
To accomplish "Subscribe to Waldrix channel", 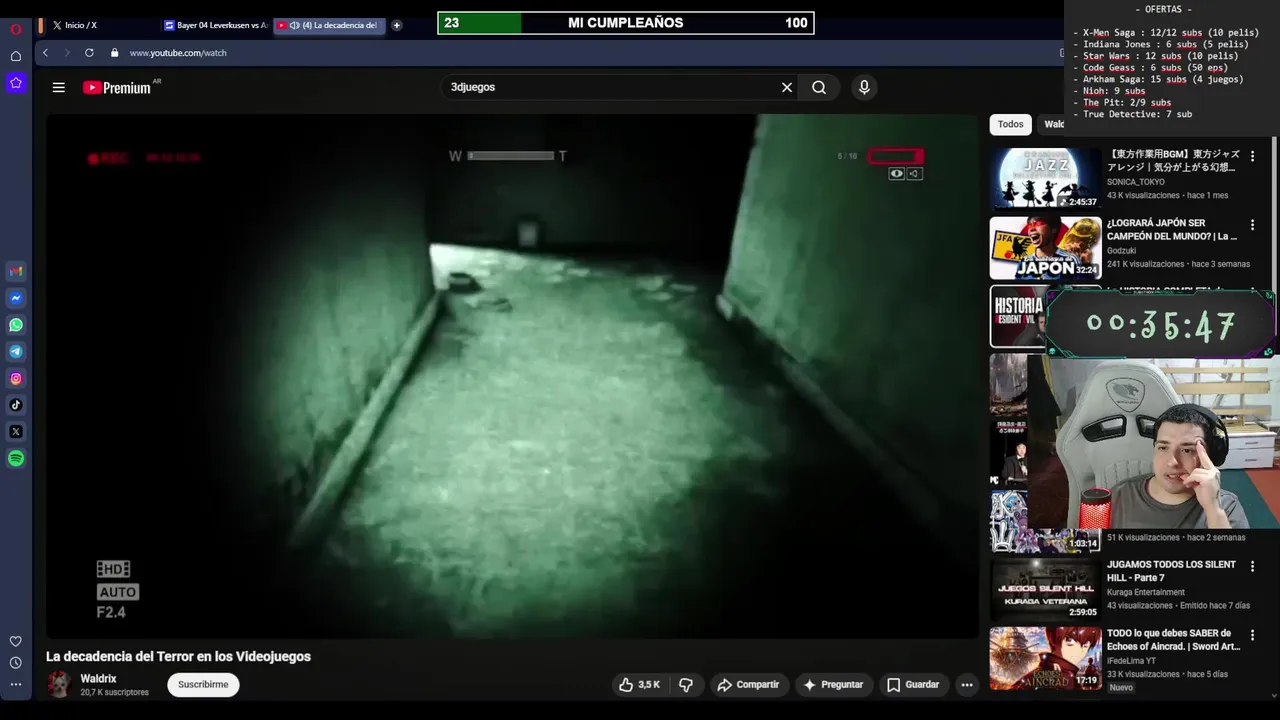I will tap(203, 685).
